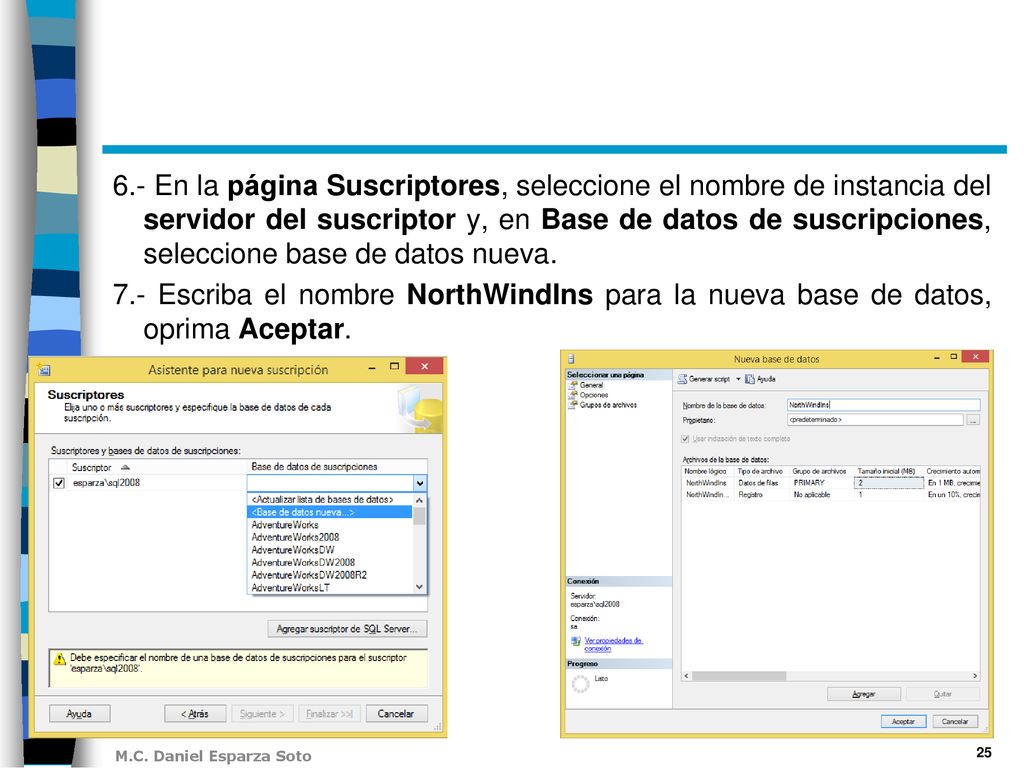Click dropdown list scroll up arrow
This screenshot has width=1024, height=768.
(x=419, y=500)
